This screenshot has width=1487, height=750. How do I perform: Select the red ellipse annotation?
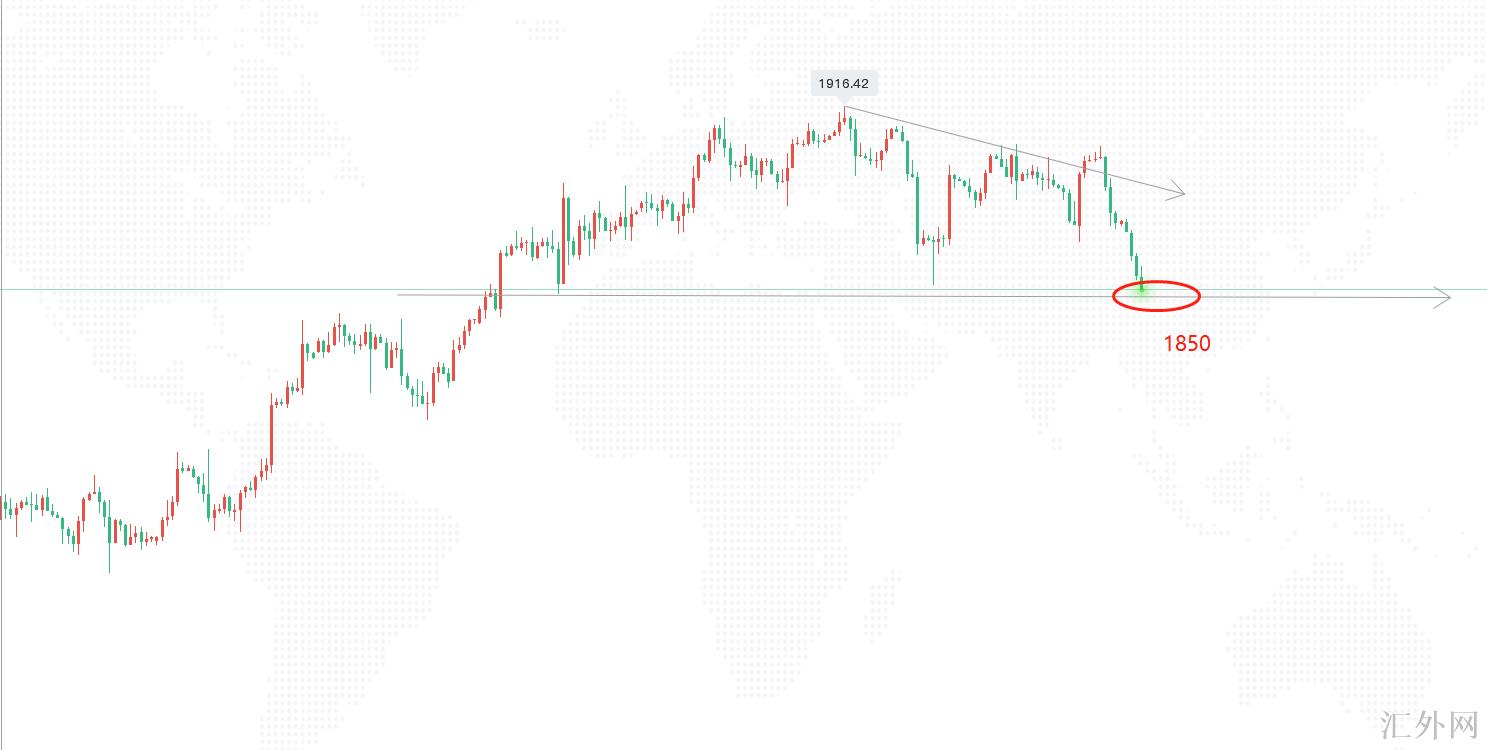click(x=1156, y=295)
